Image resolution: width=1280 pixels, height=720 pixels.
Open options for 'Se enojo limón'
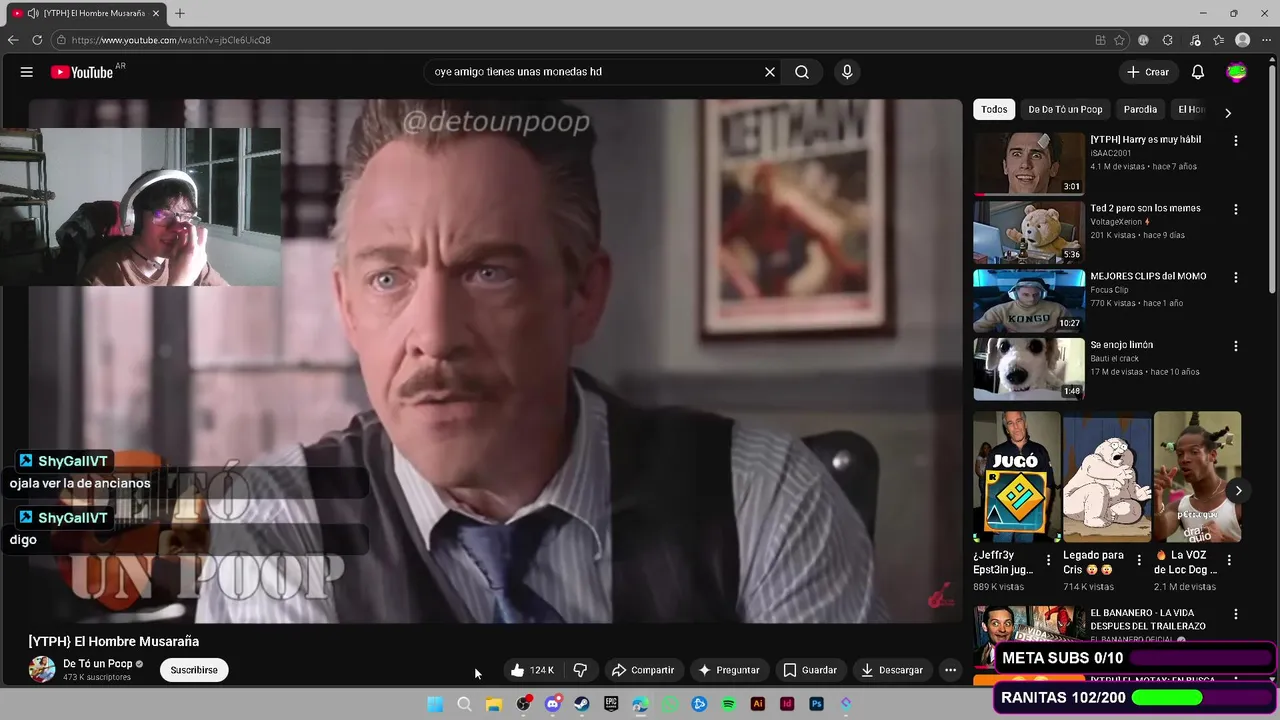(1236, 346)
